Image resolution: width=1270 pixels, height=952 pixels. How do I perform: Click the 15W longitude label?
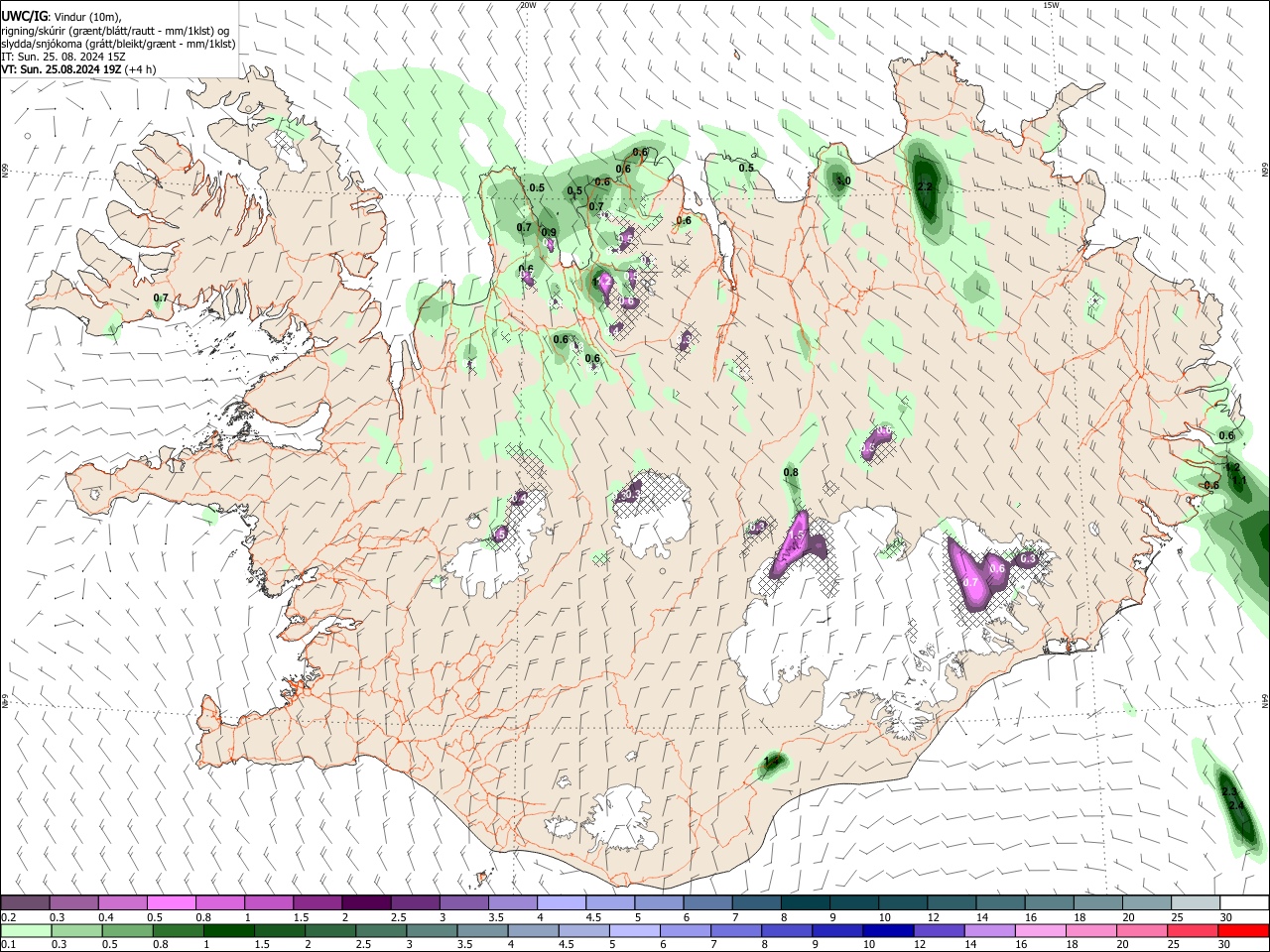[1051, 5]
